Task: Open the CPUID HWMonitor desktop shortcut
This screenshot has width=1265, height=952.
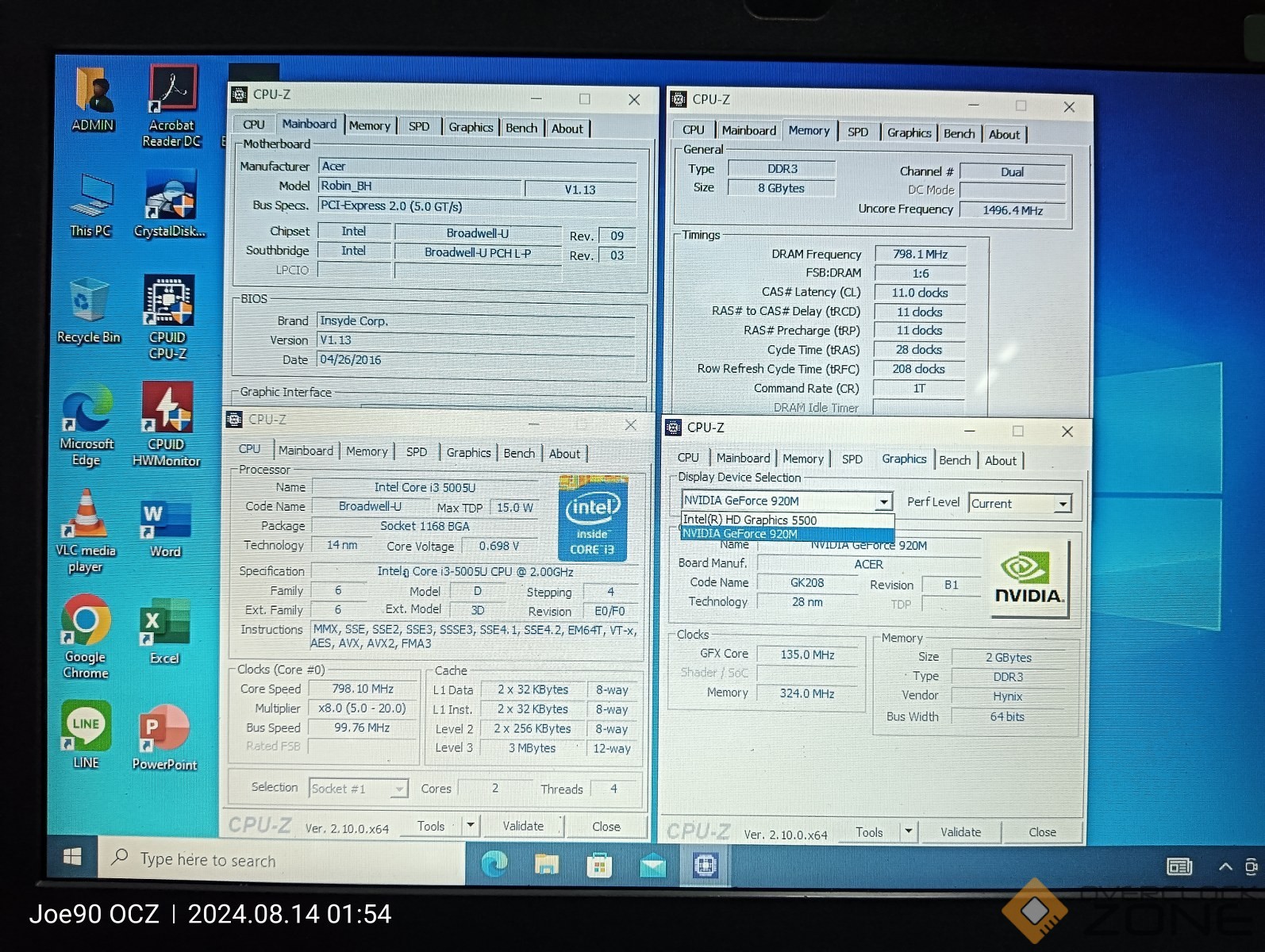Action: click(x=167, y=425)
